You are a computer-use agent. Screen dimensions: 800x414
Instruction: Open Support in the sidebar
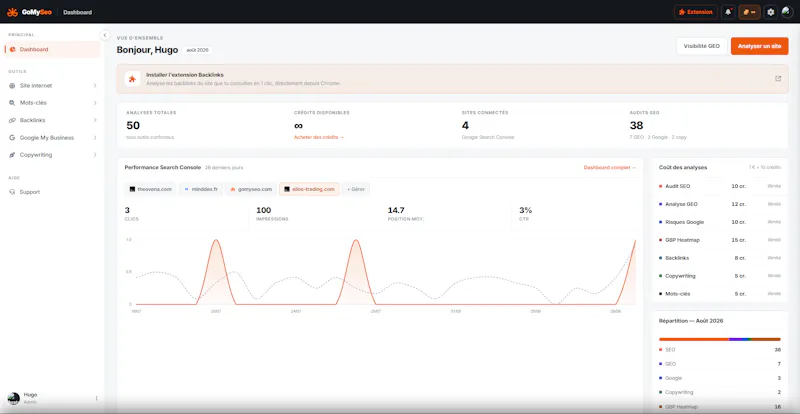(52, 192)
